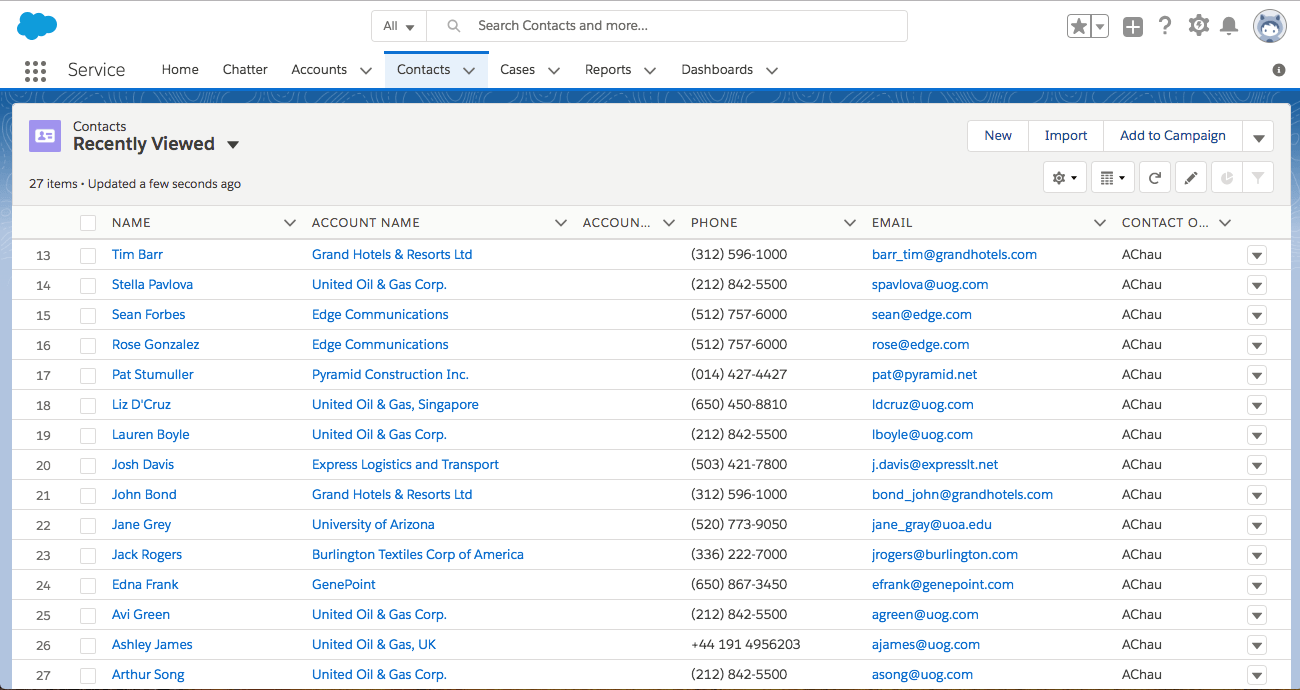This screenshot has height=690, width=1300.
Task: Click the New contact button
Action: 997,136
